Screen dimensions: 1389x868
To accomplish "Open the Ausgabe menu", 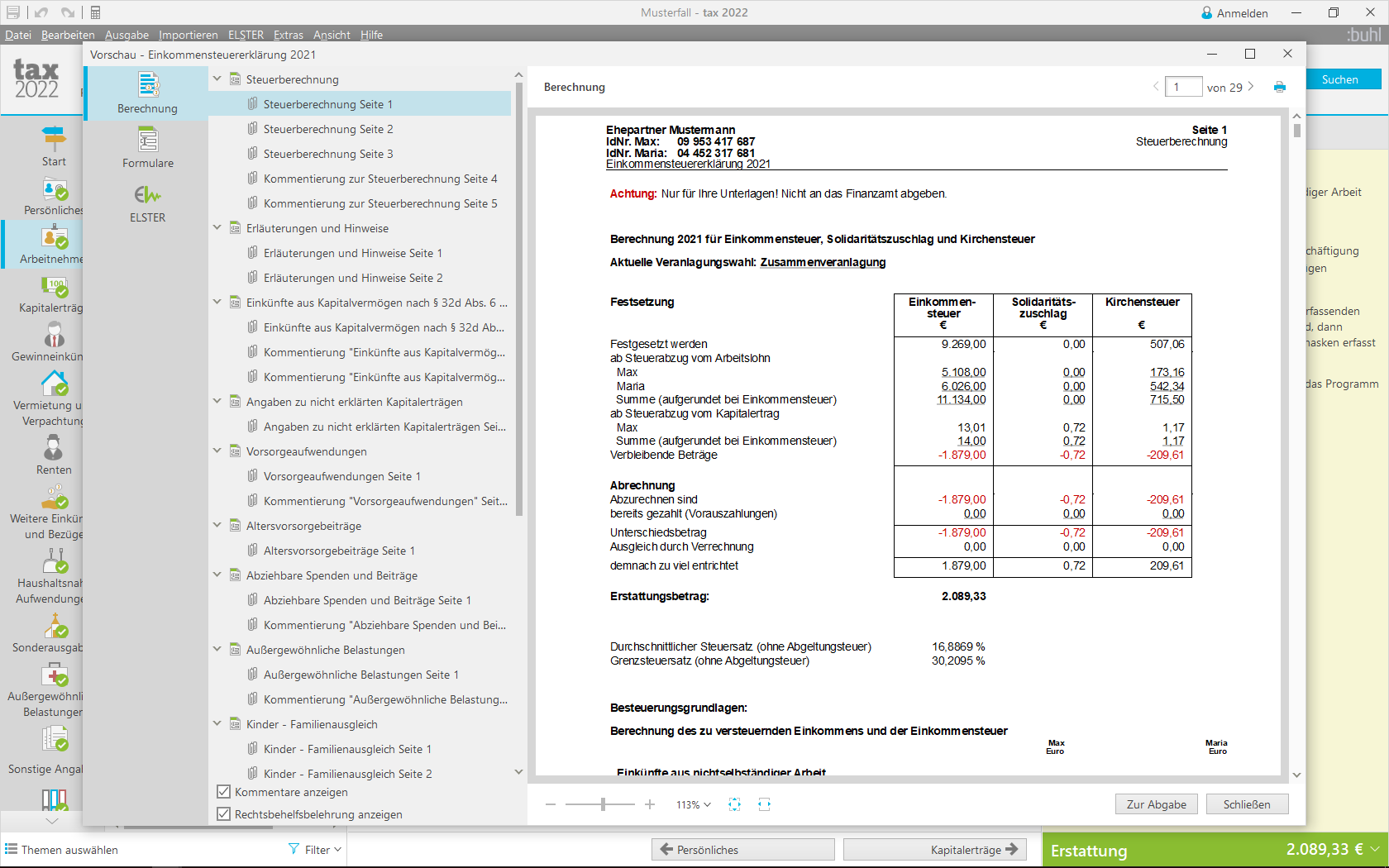I will pos(126,35).
